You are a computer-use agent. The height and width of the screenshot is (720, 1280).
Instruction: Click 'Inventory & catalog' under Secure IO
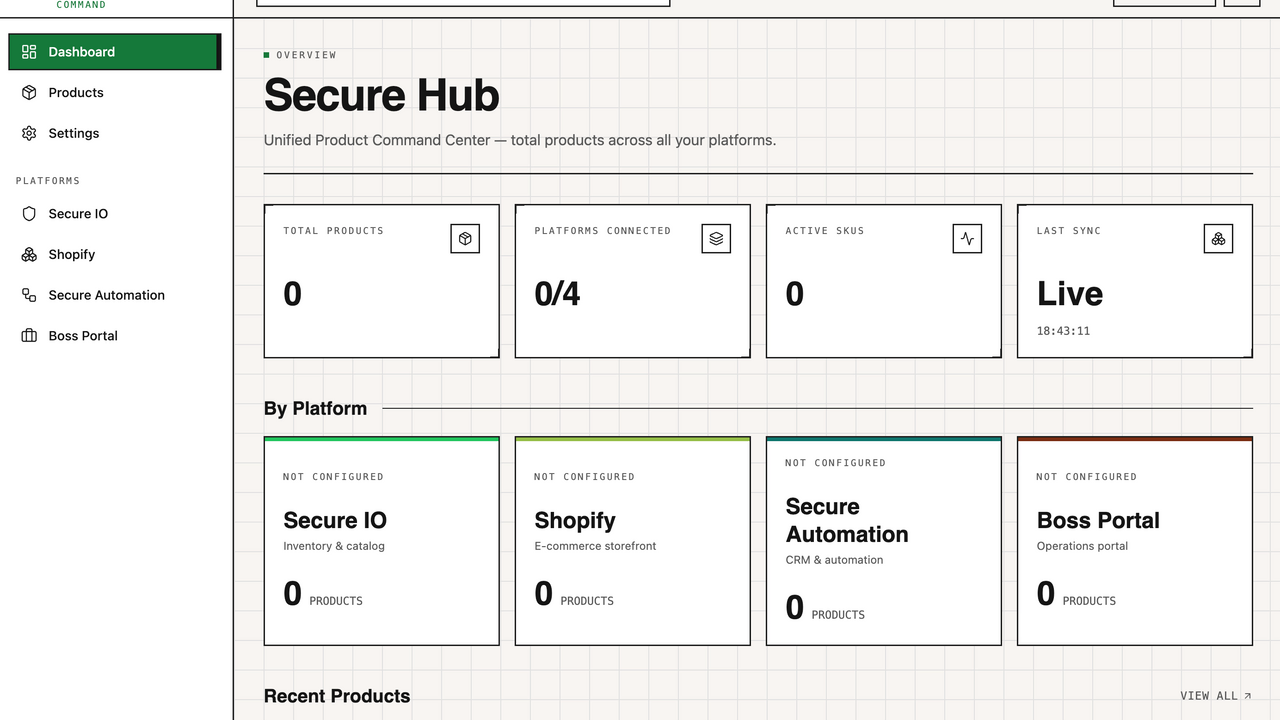[x=334, y=546]
